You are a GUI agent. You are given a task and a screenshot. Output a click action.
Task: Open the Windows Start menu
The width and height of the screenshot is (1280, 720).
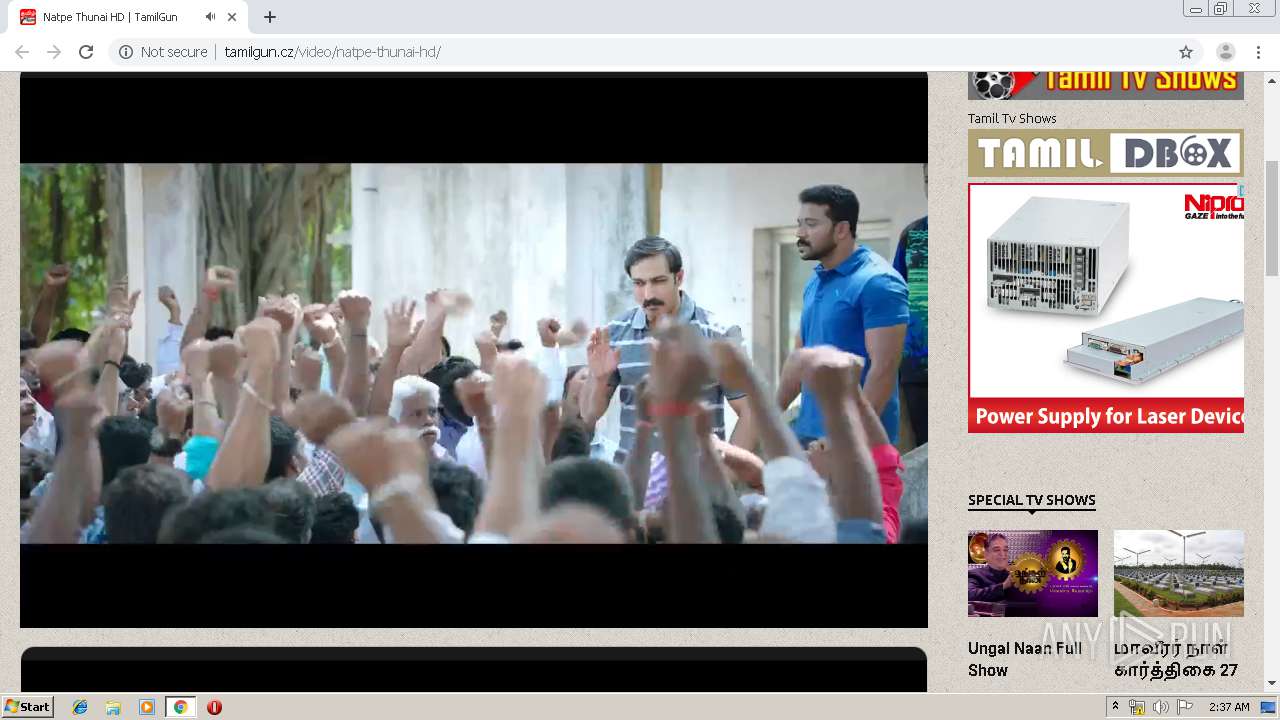[28, 707]
